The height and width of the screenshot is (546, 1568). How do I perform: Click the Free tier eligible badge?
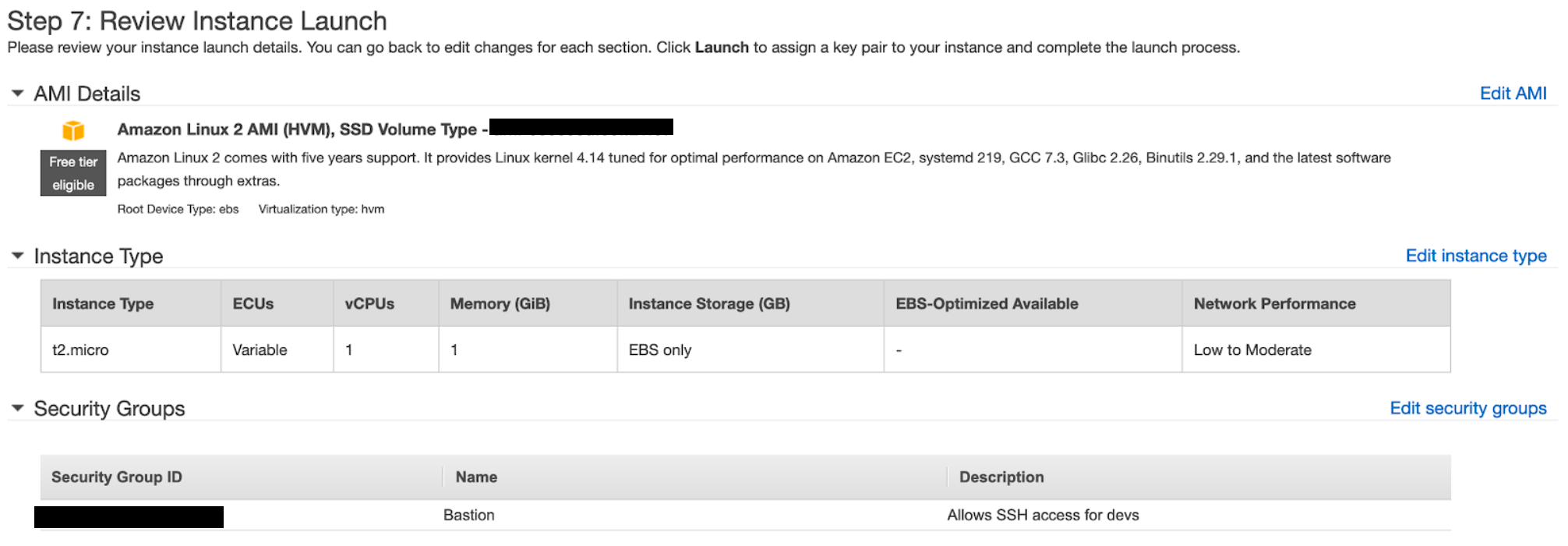(x=72, y=172)
